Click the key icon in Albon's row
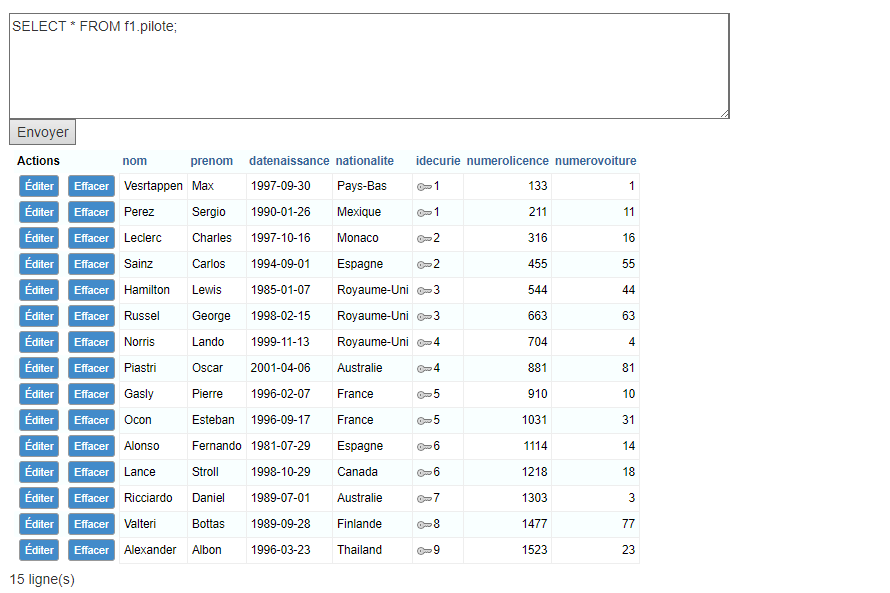890x593 pixels. tap(424, 551)
